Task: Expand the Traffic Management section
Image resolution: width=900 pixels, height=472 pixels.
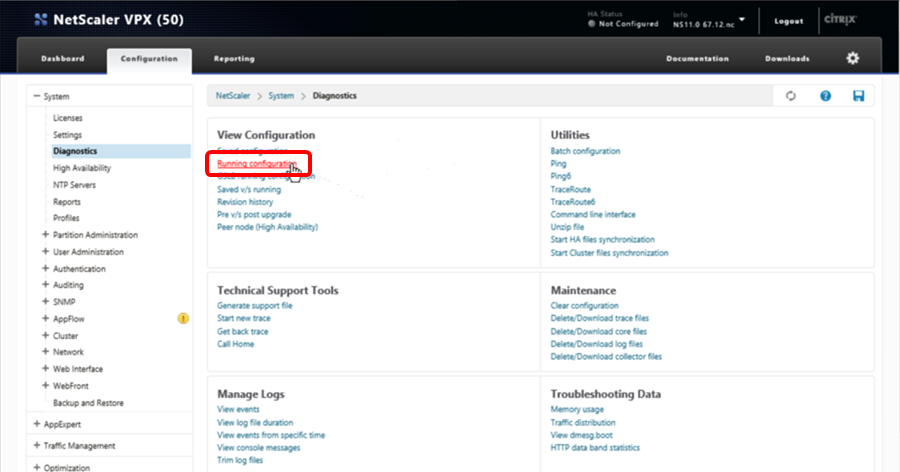Action: tap(37, 445)
